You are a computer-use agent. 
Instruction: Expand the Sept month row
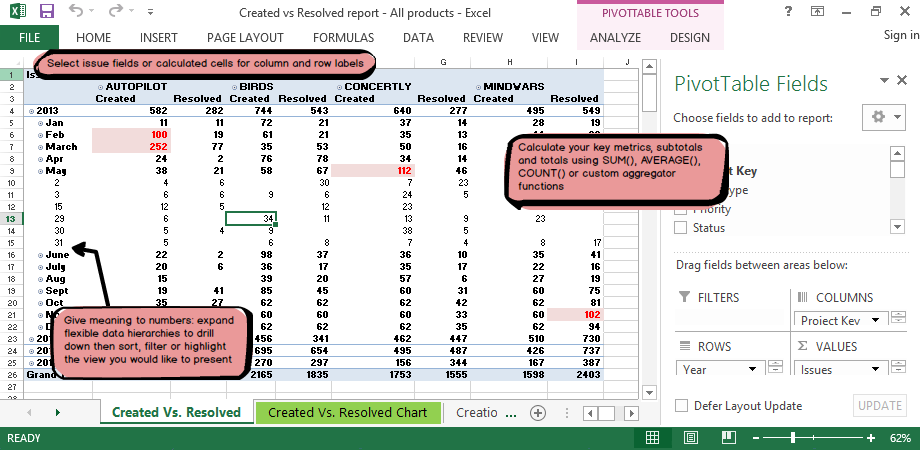(40, 291)
